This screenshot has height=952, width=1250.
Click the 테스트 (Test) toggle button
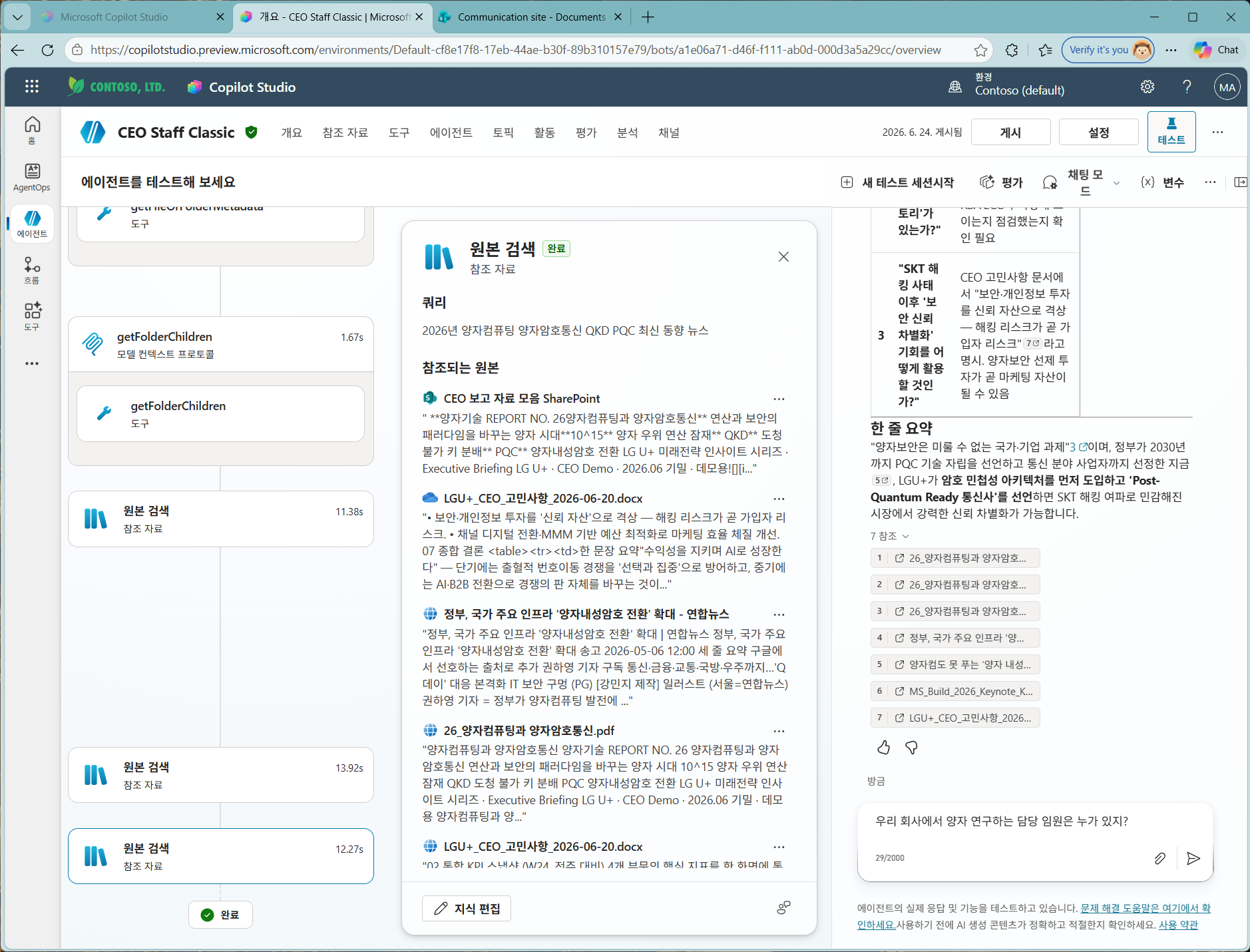pos(1171,132)
